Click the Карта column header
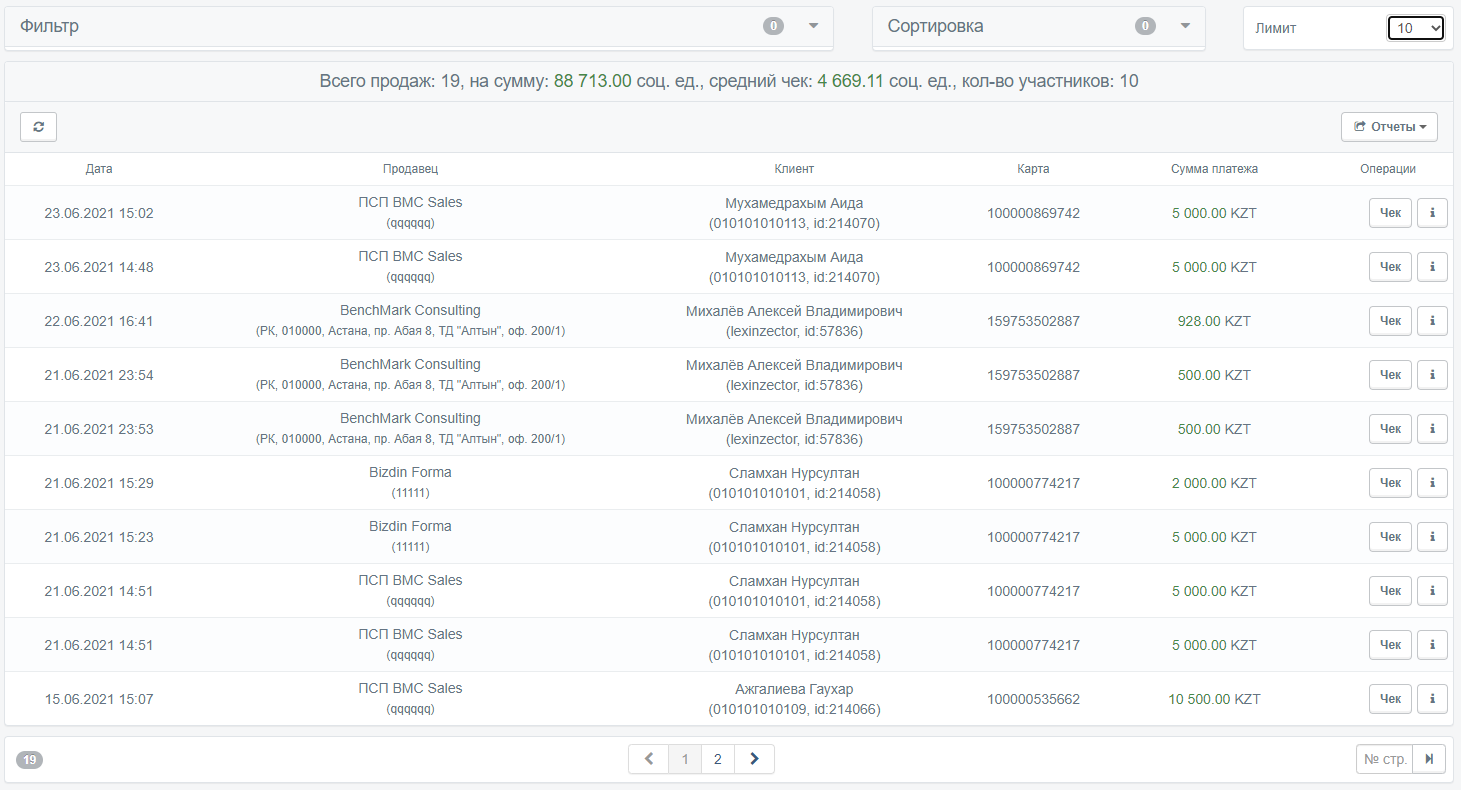This screenshot has height=790, width=1461. (x=1033, y=169)
